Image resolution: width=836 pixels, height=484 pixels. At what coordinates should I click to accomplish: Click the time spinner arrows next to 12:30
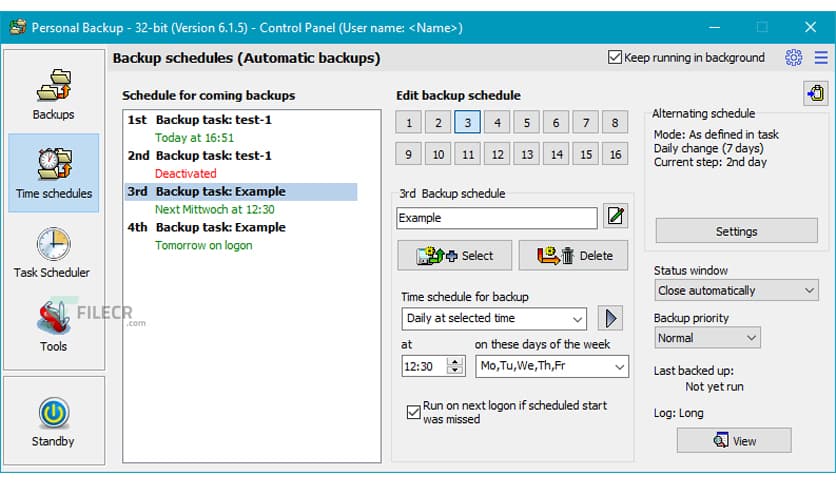[x=455, y=366]
